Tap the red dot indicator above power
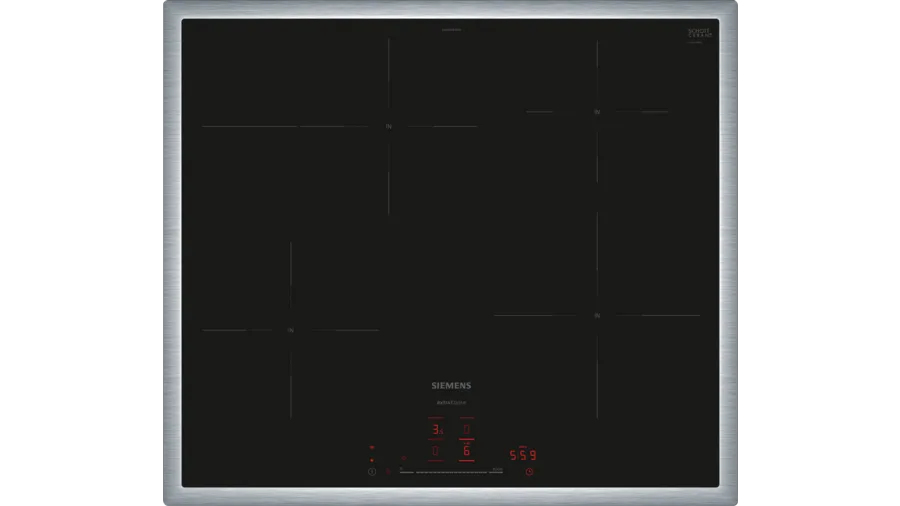Image resolution: width=900 pixels, height=506 pixels. pyautogui.click(x=371, y=460)
